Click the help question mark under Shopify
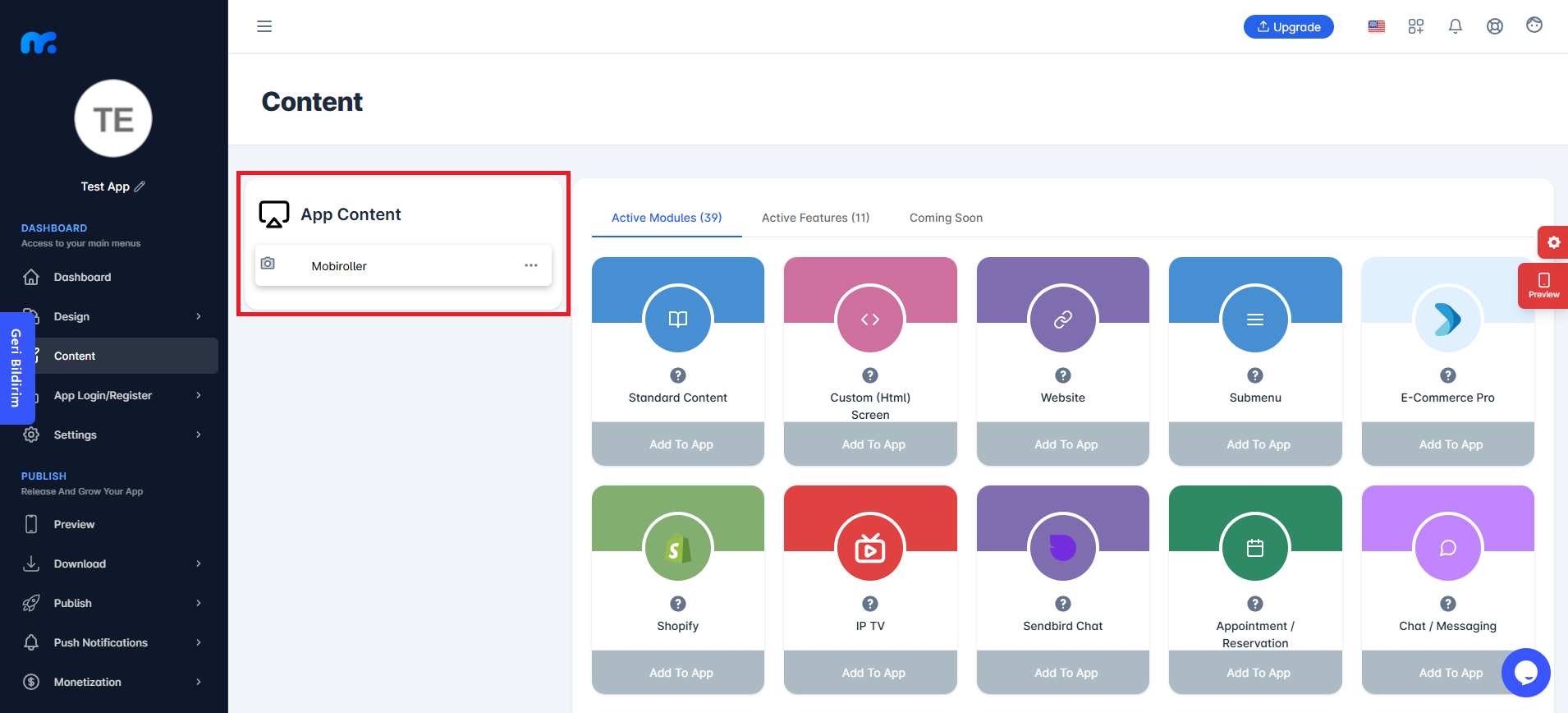1568x713 pixels. pyautogui.click(x=678, y=604)
